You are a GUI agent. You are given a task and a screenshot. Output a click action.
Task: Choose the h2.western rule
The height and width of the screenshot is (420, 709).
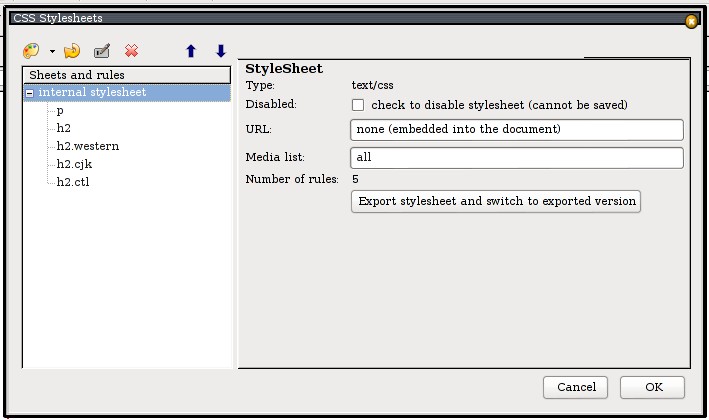(x=87, y=146)
